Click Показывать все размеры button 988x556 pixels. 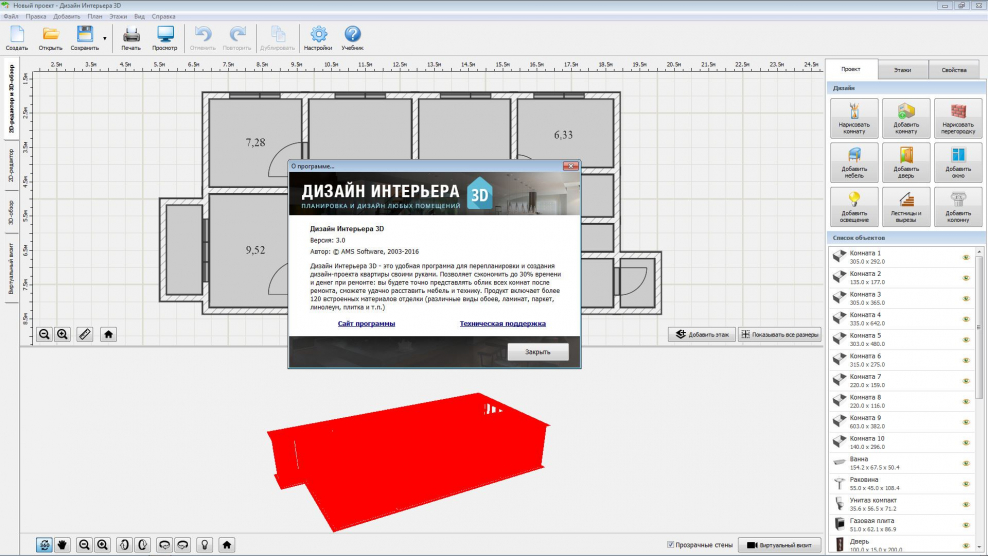(779, 334)
